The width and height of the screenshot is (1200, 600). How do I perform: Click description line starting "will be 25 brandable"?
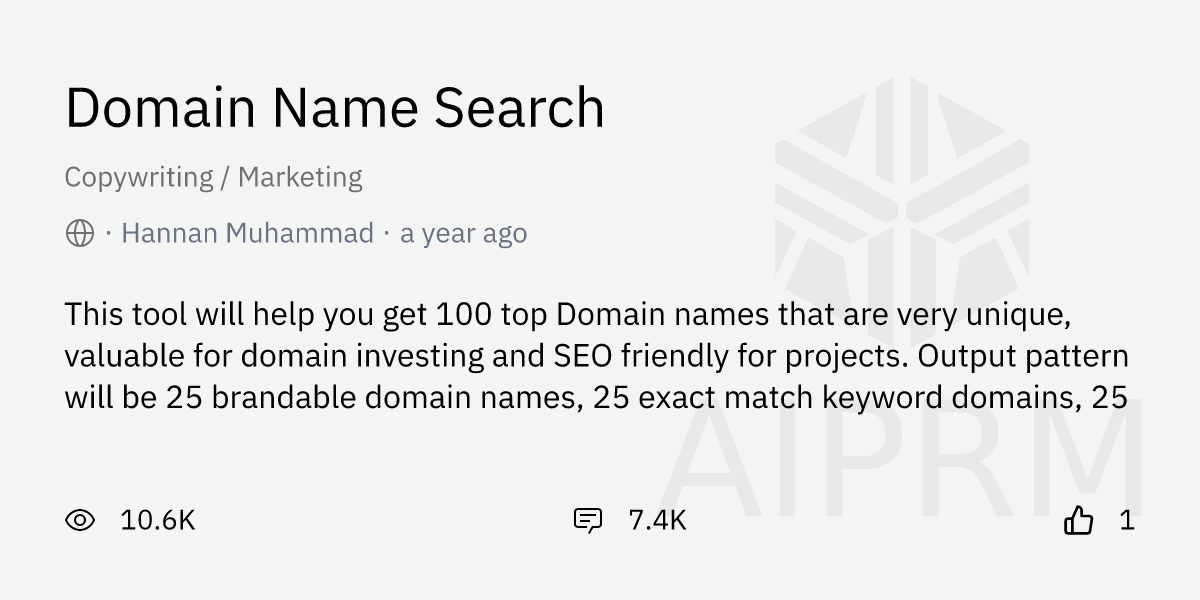tap(596, 397)
